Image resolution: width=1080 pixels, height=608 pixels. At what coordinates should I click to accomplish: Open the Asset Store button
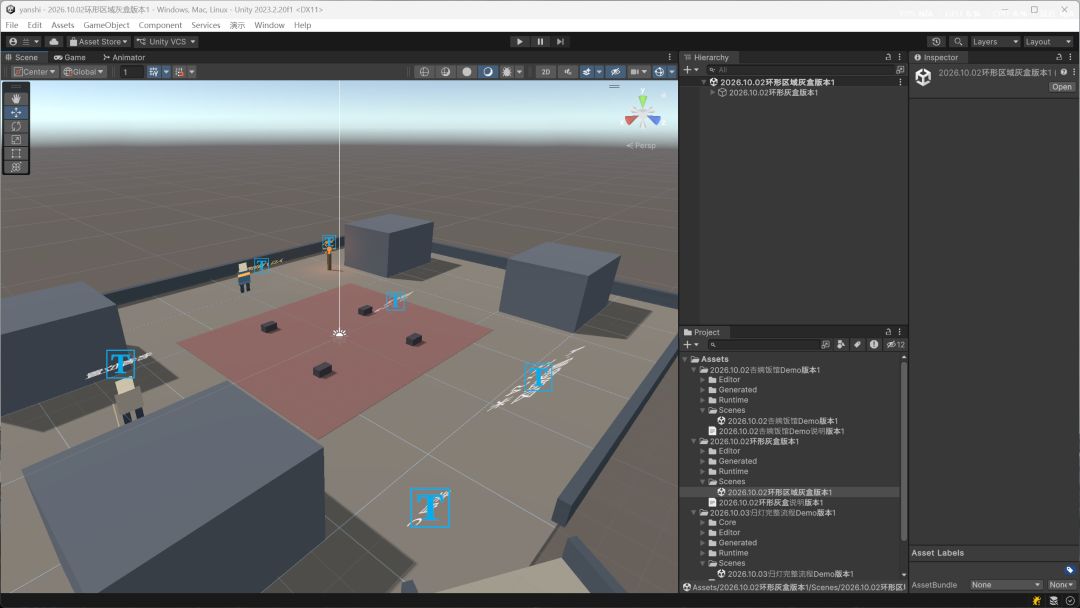point(98,41)
